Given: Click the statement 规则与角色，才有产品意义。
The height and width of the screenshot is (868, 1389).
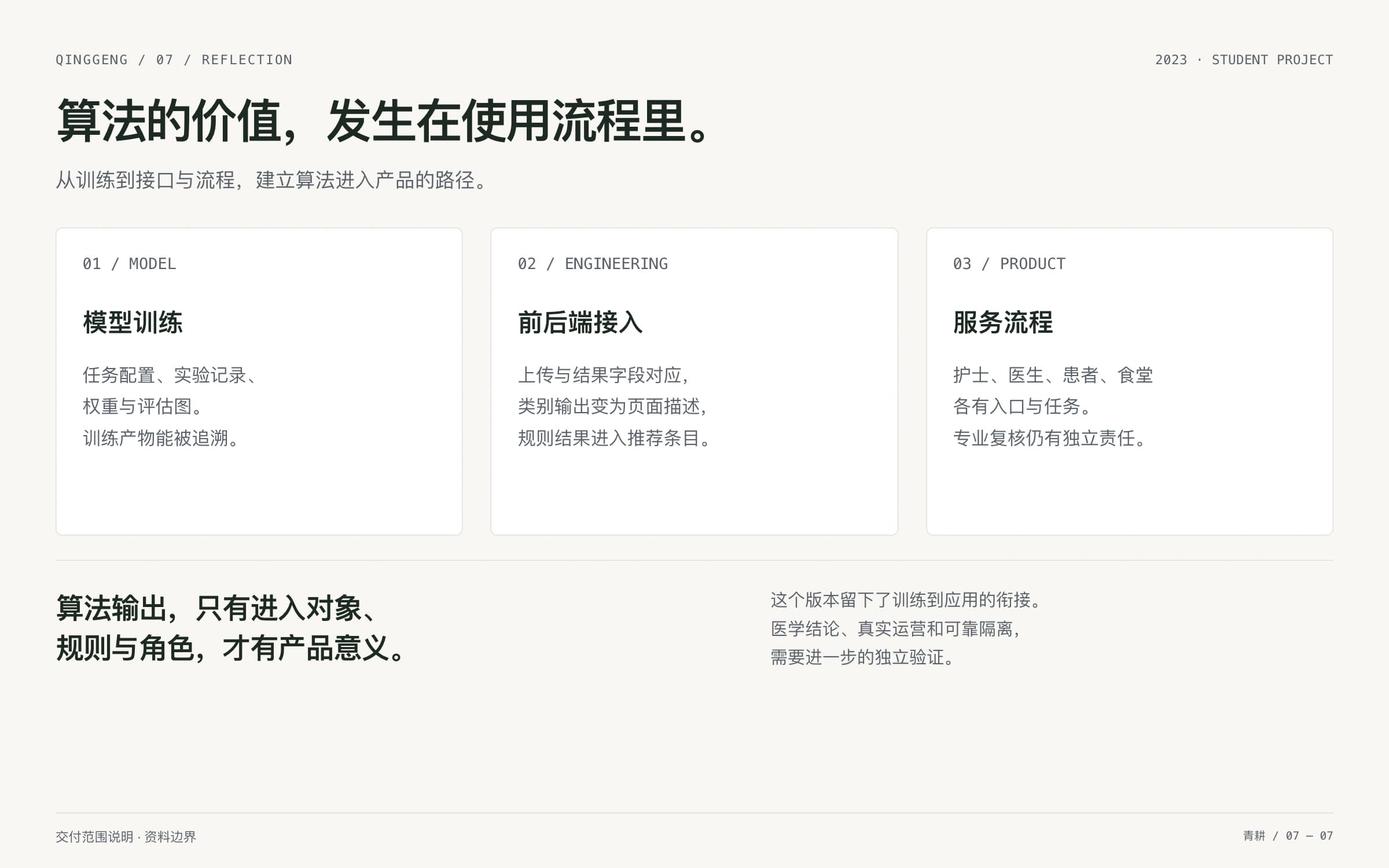Looking at the screenshot, I should coord(231,648).
